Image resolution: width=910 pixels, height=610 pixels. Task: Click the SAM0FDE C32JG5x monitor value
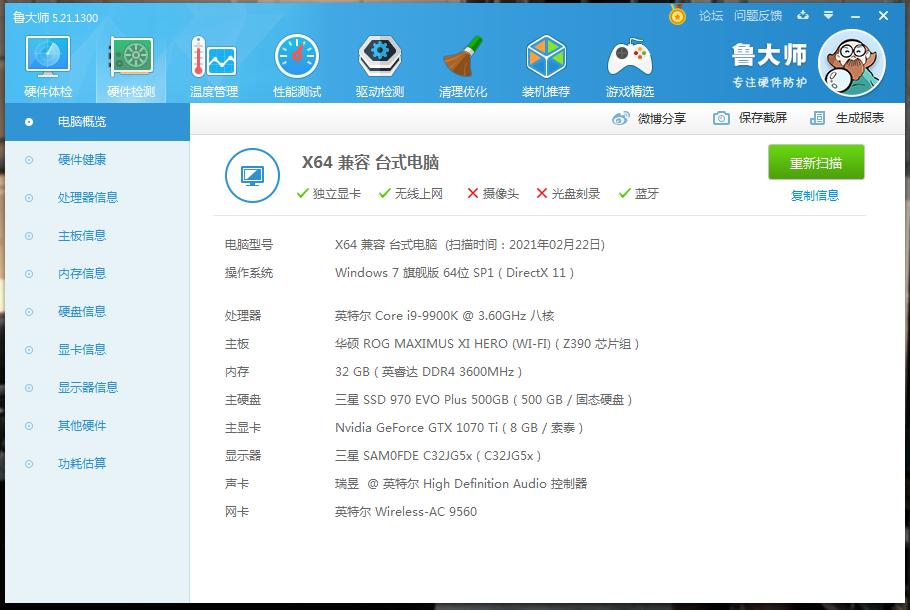(438, 456)
